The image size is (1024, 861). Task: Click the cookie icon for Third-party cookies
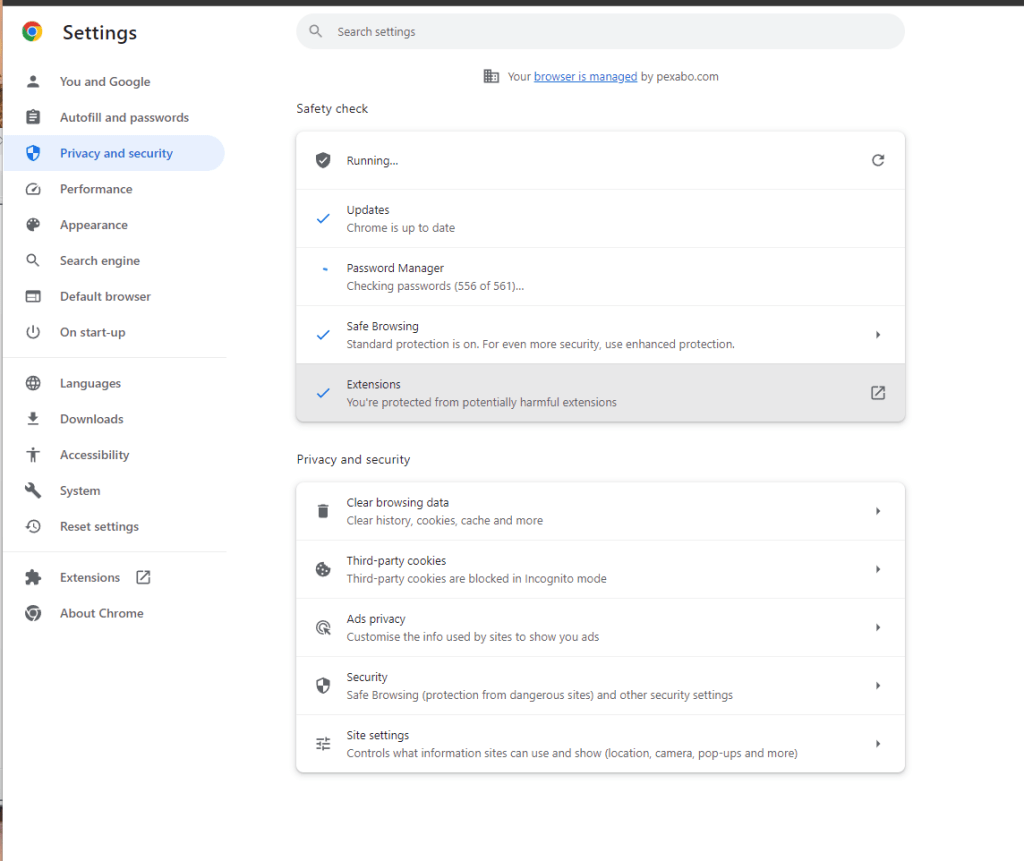tap(323, 570)
